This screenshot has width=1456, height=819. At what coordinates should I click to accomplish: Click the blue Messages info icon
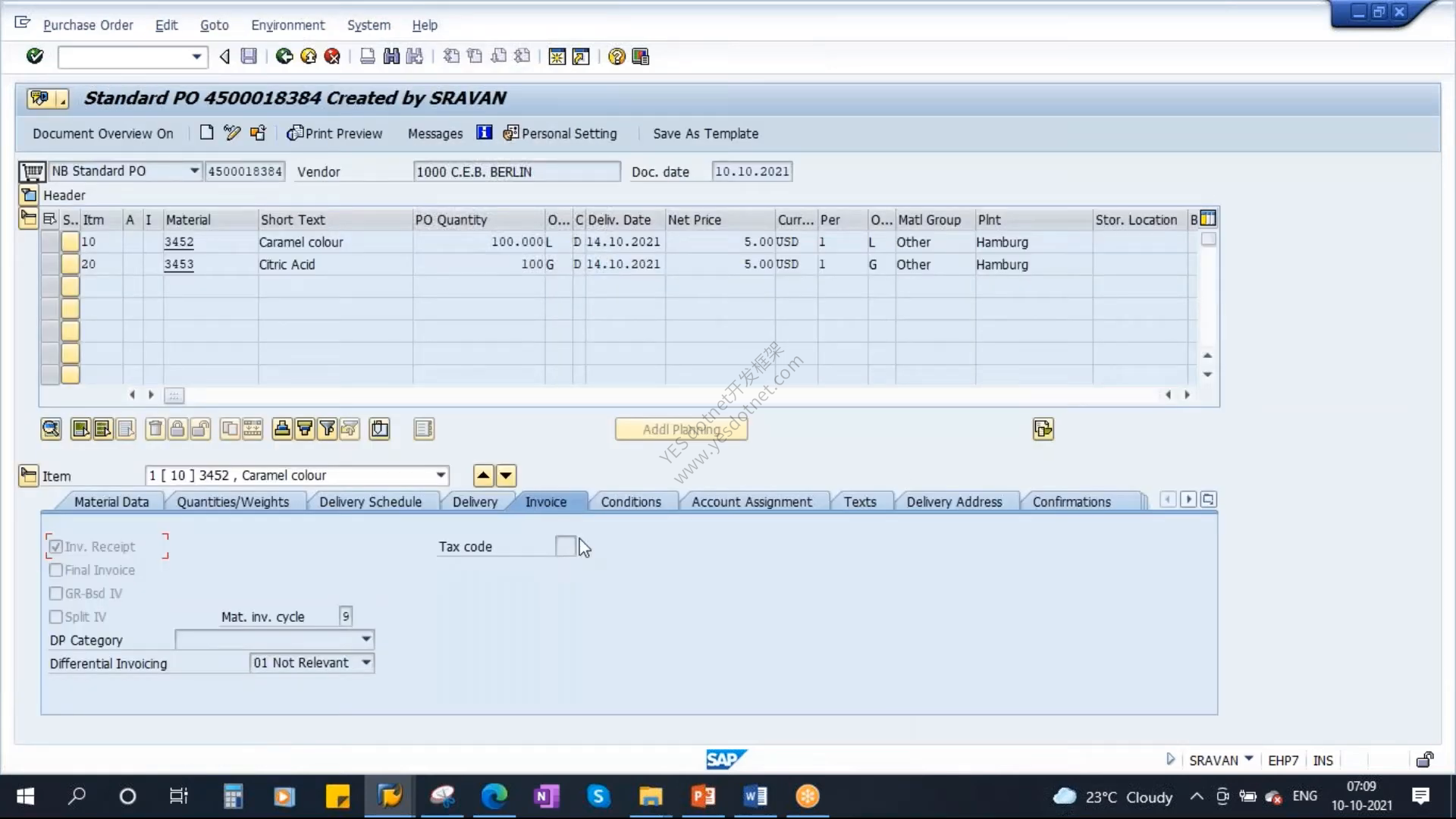pyautogui.click(x=484, y=133)
